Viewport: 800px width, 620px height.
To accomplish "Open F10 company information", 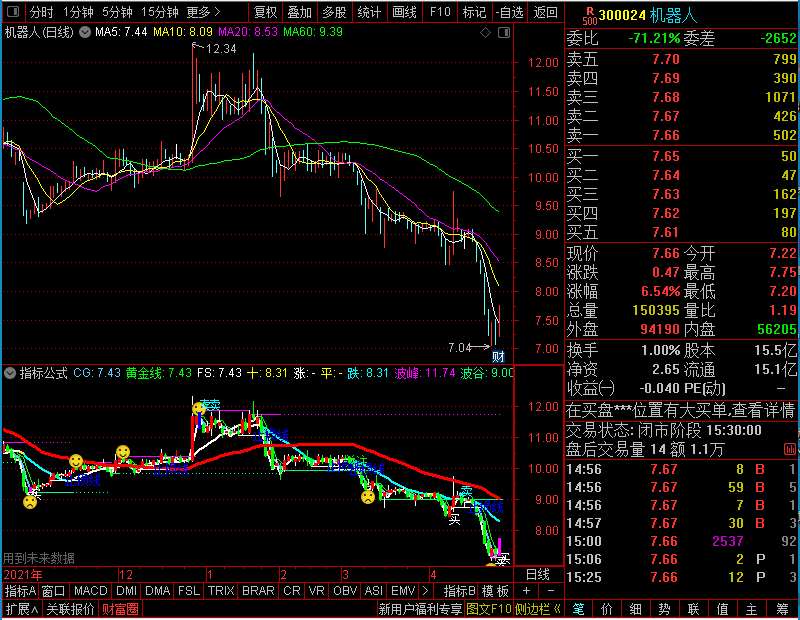I will coord(440,12).
